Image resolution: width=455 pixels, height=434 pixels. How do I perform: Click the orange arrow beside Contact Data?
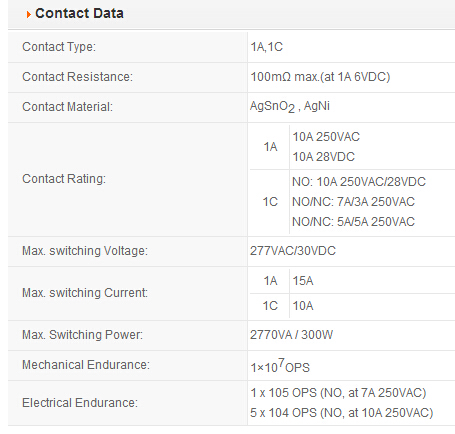click(29, 14)
